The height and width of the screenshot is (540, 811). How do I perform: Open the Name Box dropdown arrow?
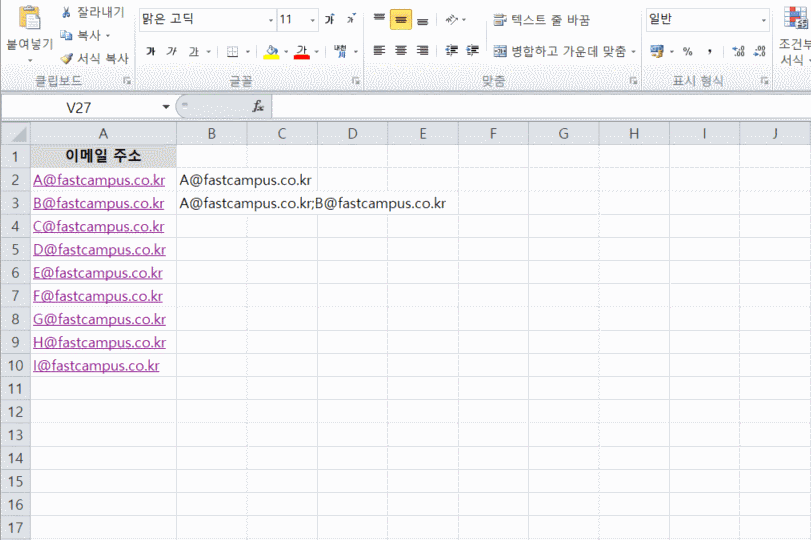pos(166,107)
